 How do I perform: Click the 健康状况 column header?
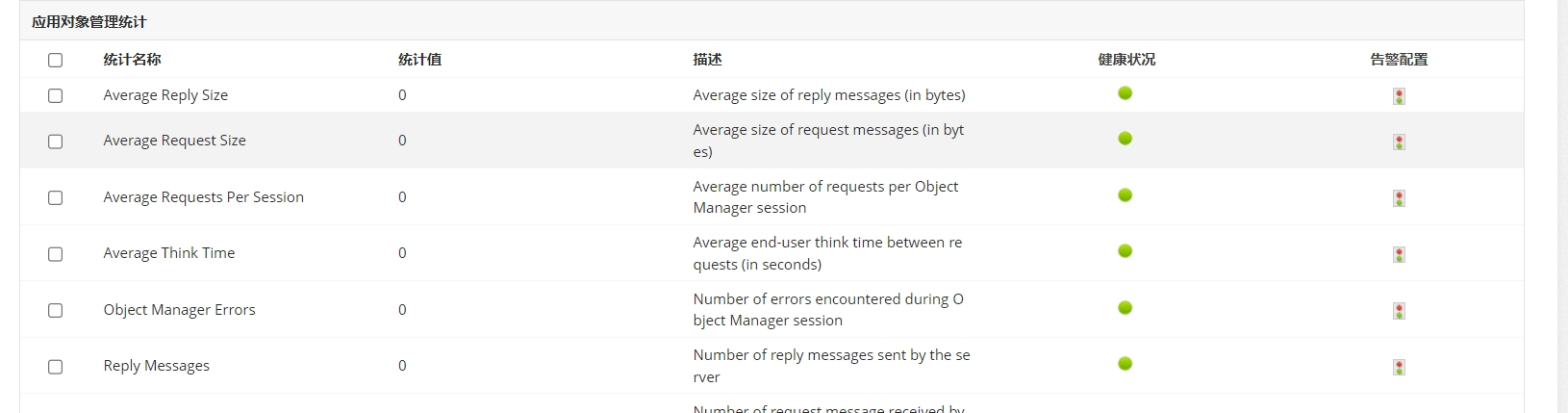click(x=1126, y=60)
